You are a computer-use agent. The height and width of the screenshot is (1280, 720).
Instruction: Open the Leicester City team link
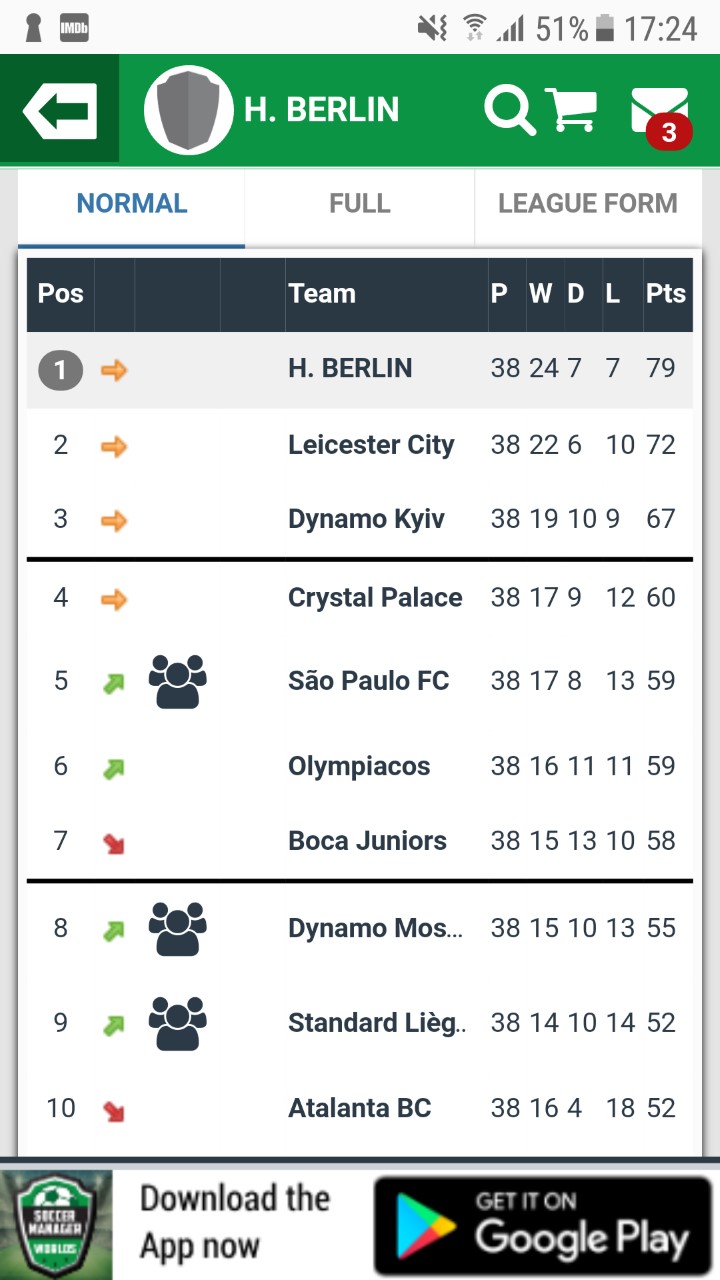pos(371,445)
